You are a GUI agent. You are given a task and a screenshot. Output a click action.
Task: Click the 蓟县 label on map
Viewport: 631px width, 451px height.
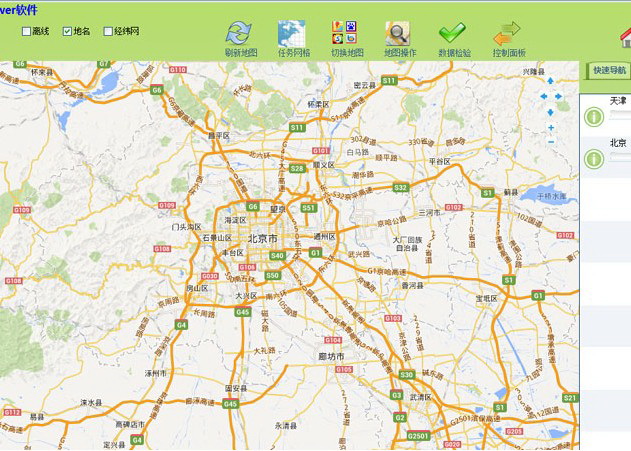point(511,192)
